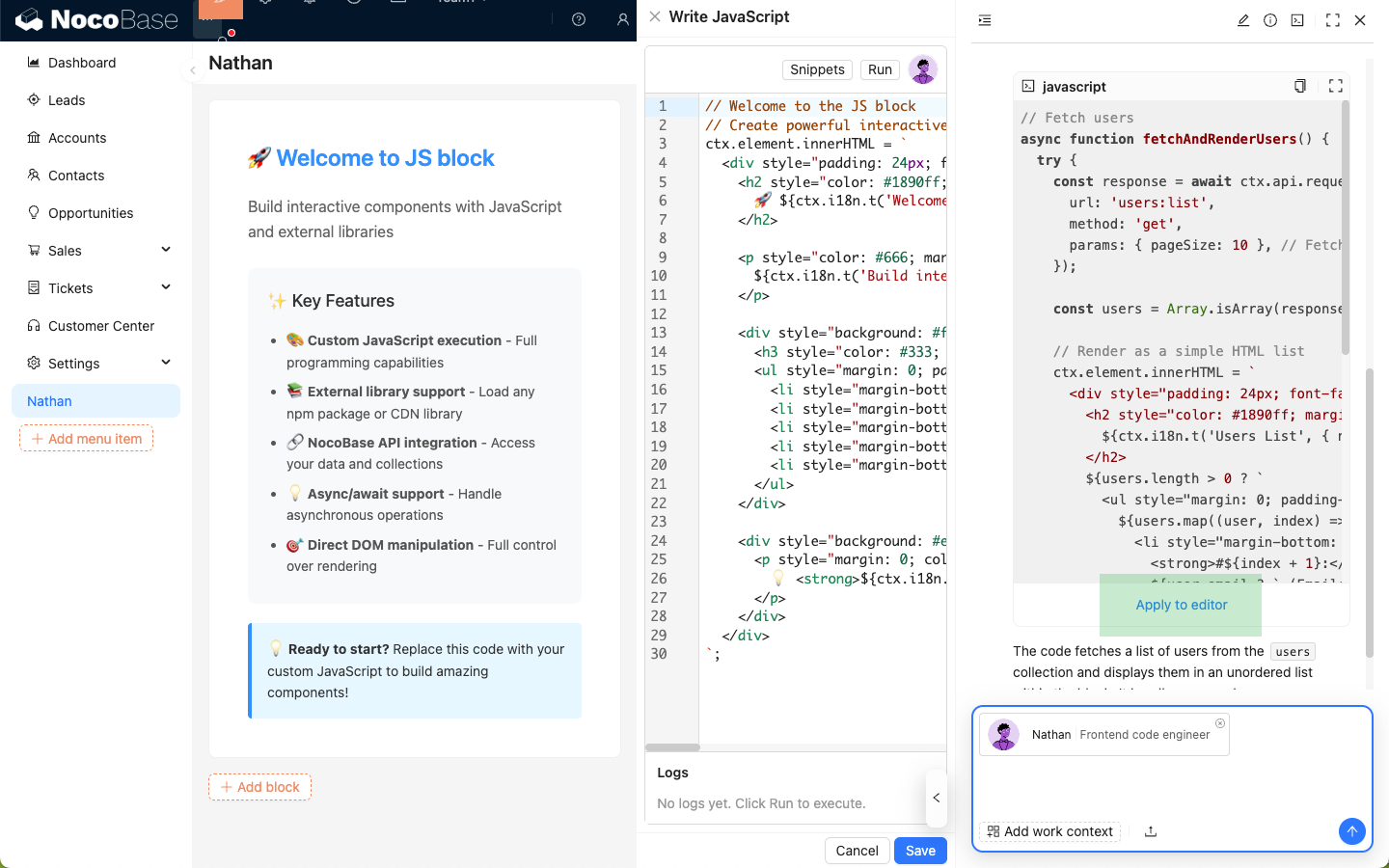
Task: Copy the javascript code block
Action: (x=1300, y=86)
